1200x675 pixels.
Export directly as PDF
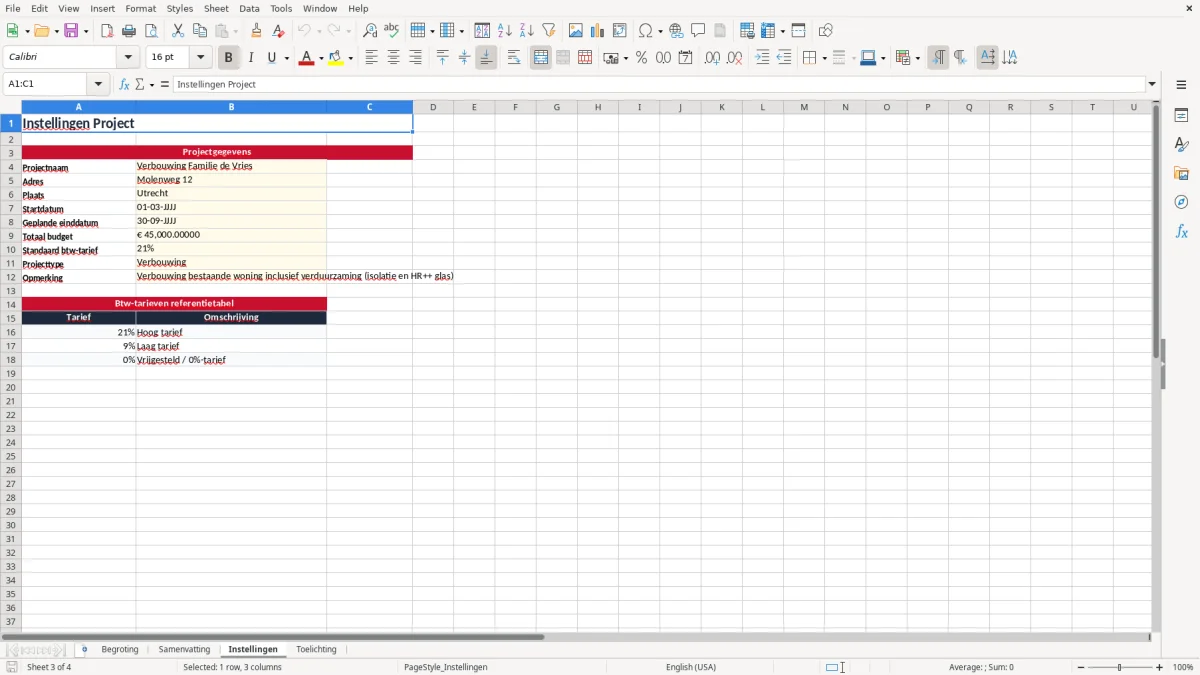click(107, 31)
